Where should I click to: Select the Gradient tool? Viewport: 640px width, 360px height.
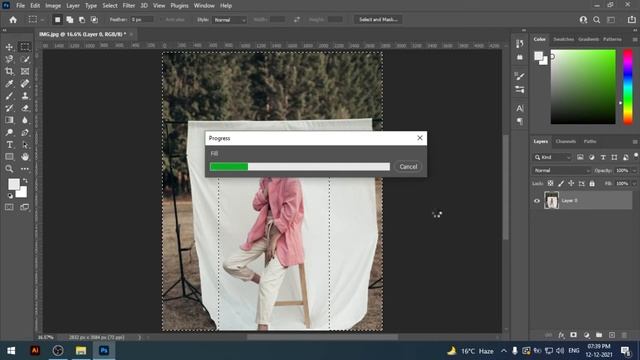click(9, 120)
